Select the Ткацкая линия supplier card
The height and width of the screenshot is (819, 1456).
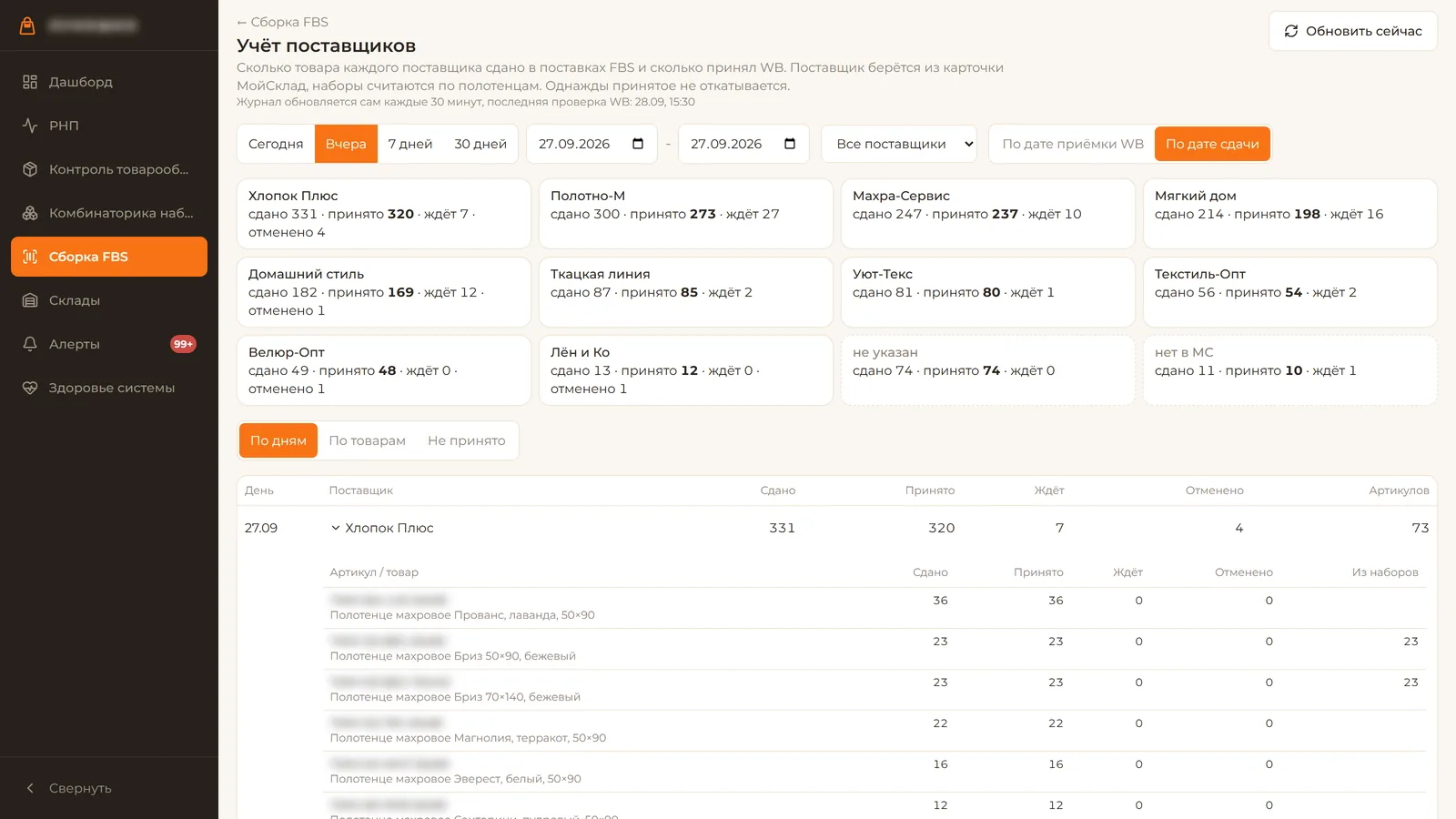coord(686,292)
